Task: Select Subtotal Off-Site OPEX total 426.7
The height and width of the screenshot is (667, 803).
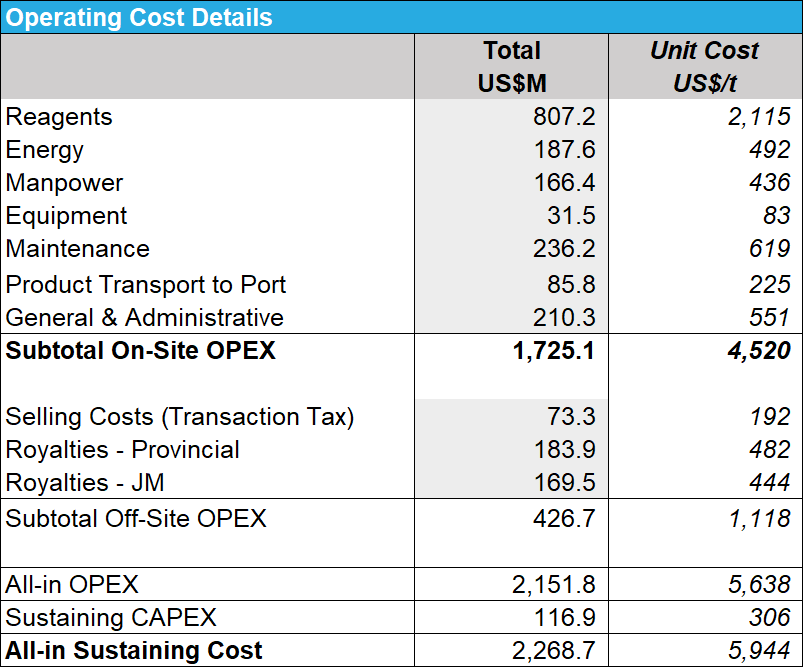Action: (x=564, y=519)
